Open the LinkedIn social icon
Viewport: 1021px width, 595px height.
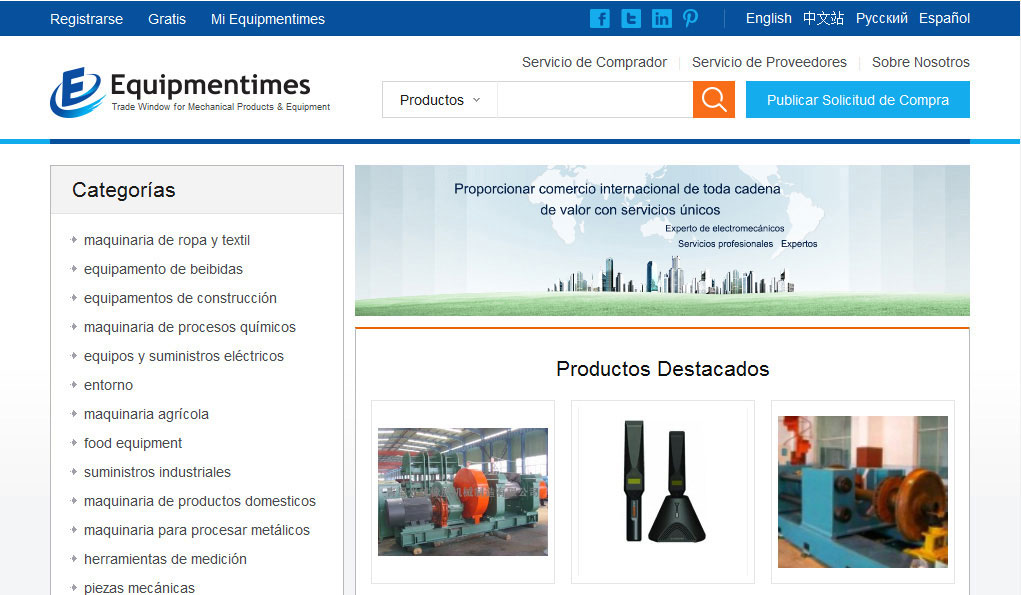(662, 18)
